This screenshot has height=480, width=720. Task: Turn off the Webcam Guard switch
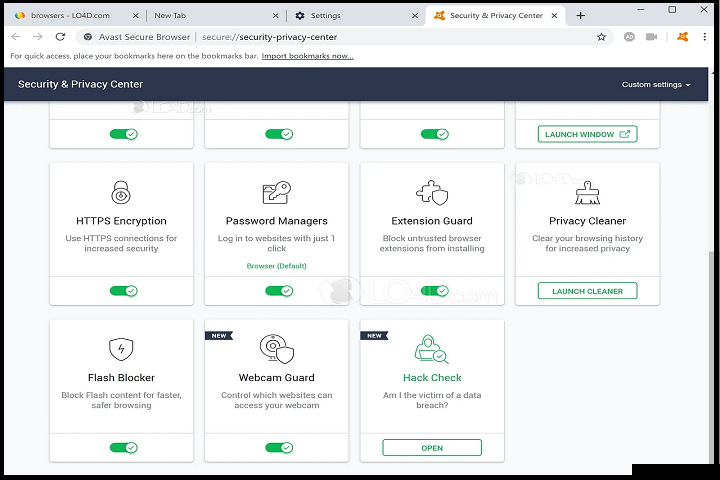[x=279, y=448]
